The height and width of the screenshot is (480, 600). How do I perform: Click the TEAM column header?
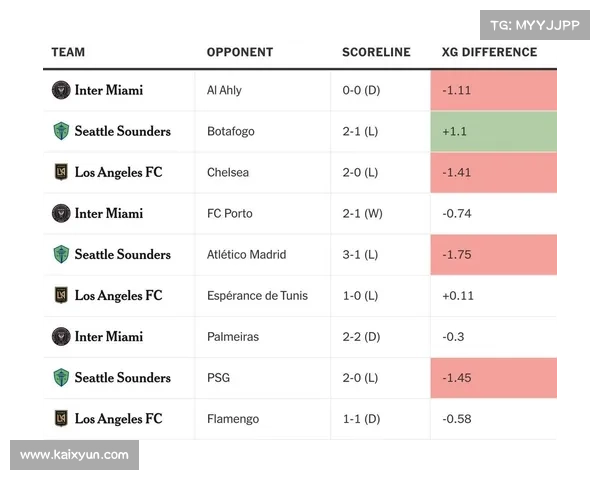point(68,52)
